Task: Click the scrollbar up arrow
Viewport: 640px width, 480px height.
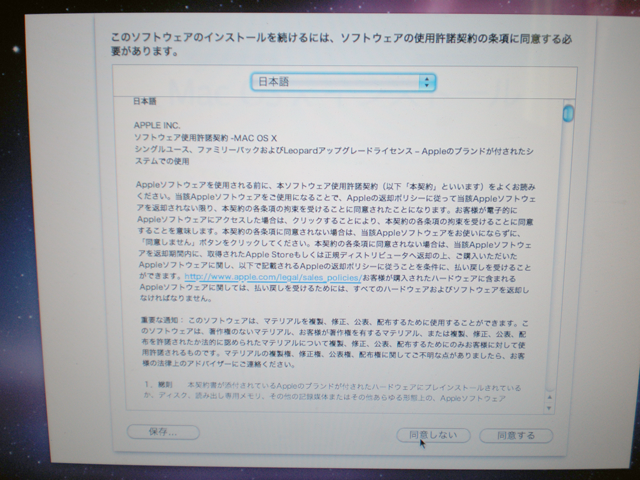Action: coord(549,397)
